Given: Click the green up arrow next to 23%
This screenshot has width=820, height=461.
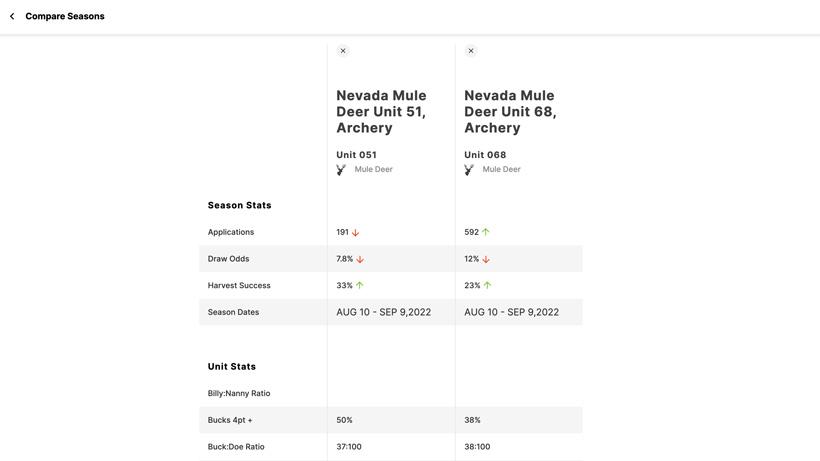Looking at the screenshot, I should coord(488,286).
